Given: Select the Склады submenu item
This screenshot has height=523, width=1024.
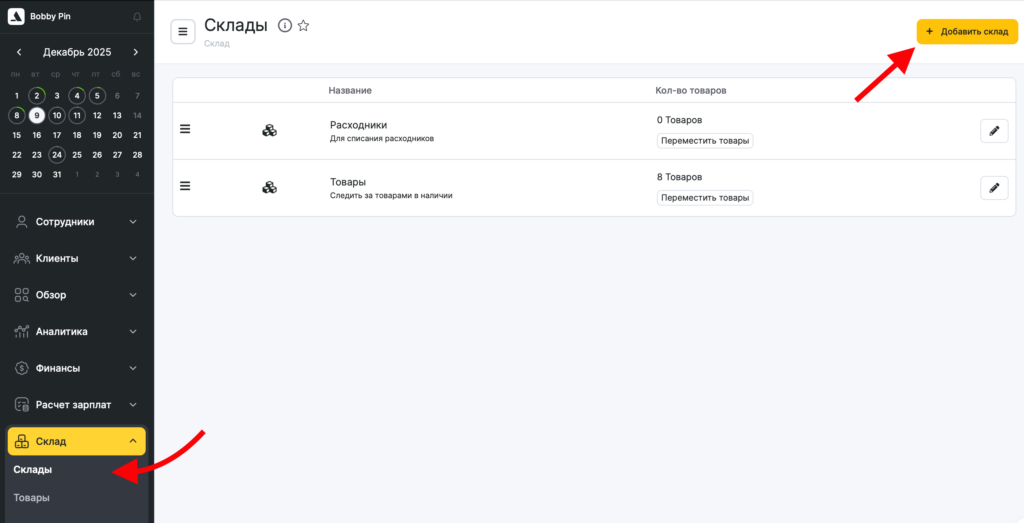Looking at the screenshot, I should [x=33, y=469].
